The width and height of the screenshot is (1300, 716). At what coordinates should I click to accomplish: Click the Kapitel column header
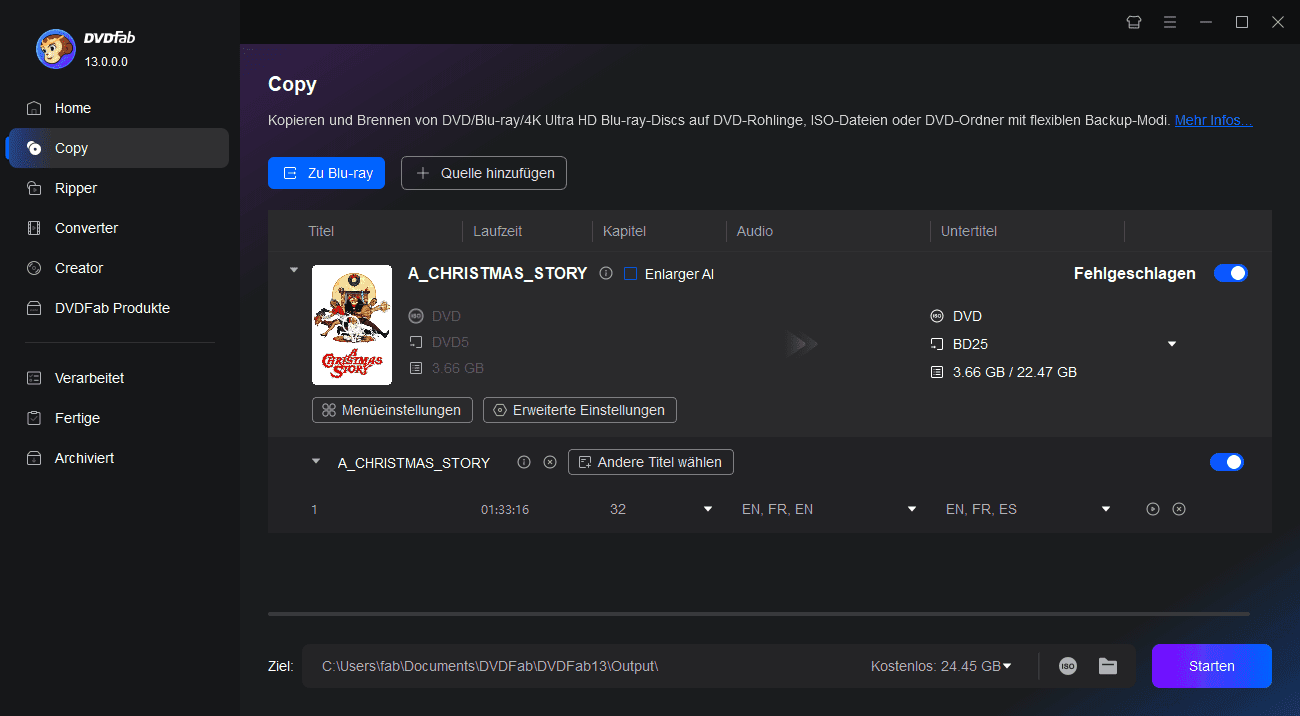tap(624, 231)
